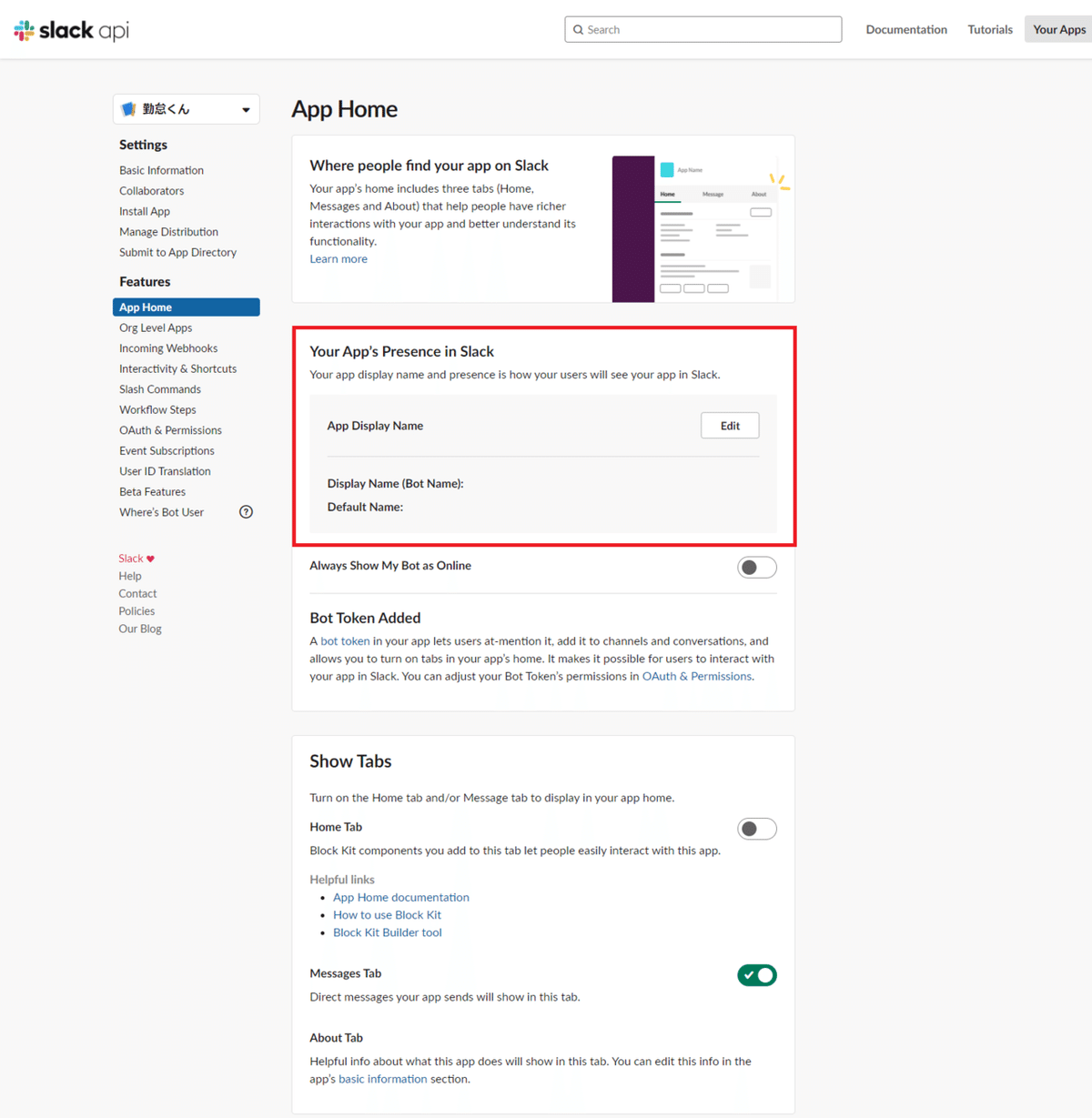Click the Search input field

click(x=710, y=29)
